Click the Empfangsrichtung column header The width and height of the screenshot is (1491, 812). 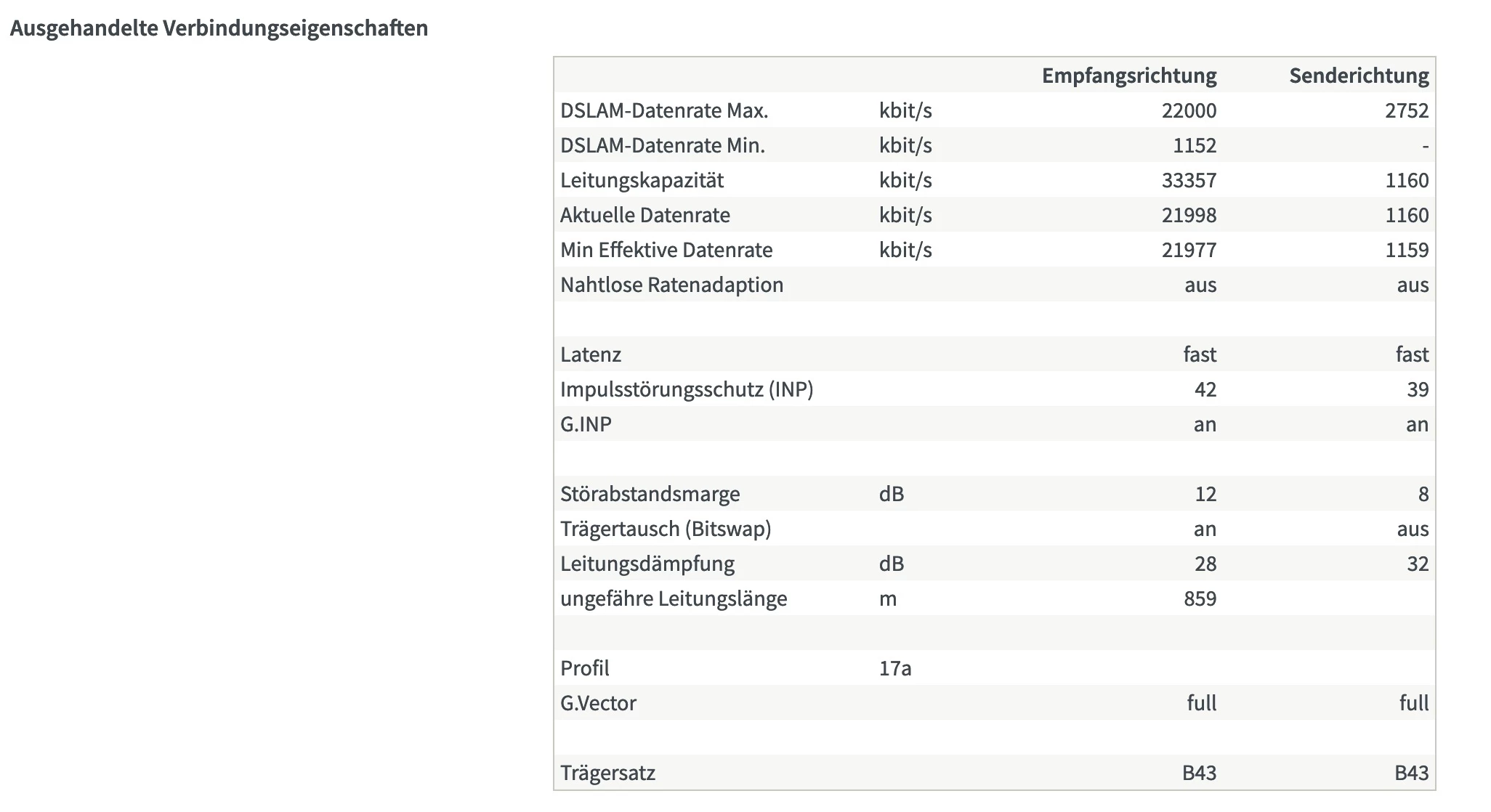(1128, 76)
